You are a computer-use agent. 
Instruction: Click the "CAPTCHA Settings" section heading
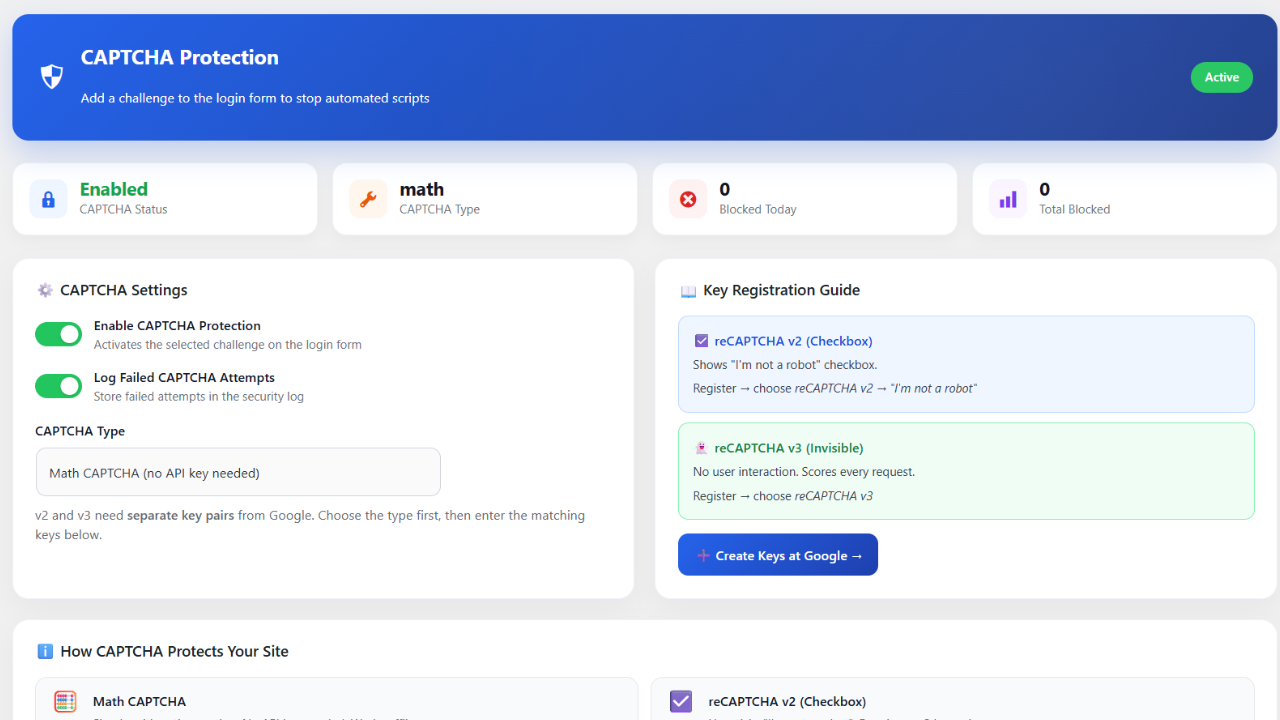click(x=124, y=290)
